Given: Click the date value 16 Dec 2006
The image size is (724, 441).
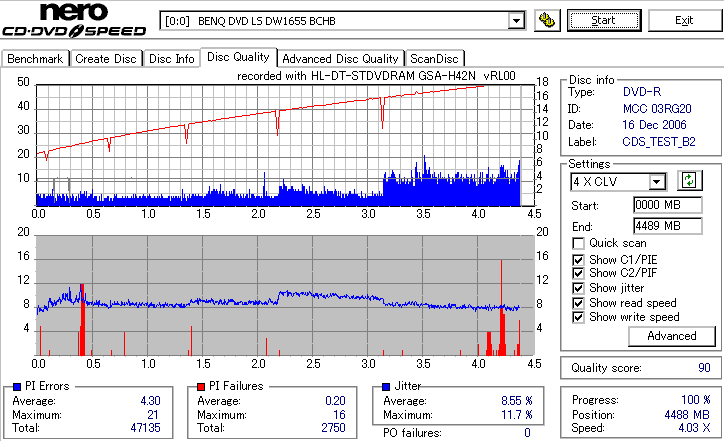Looking at the screenshot, I should click(x=654, y=125).
